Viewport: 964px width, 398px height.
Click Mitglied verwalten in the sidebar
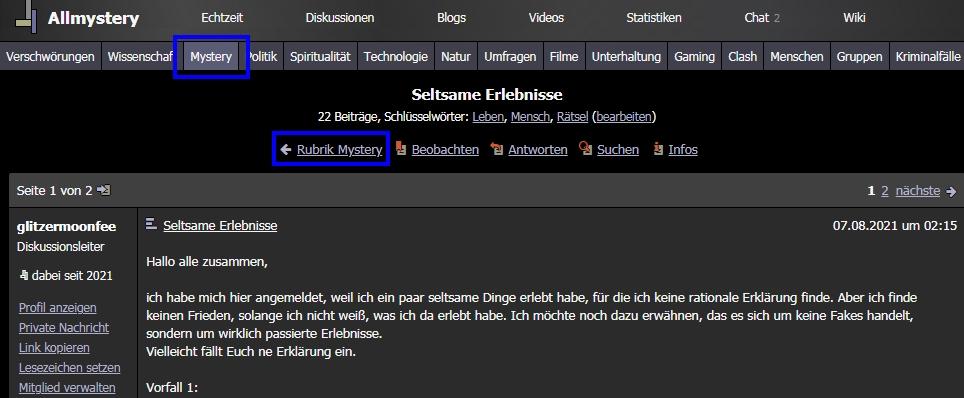pyautogui.click(x=67, y=388)
